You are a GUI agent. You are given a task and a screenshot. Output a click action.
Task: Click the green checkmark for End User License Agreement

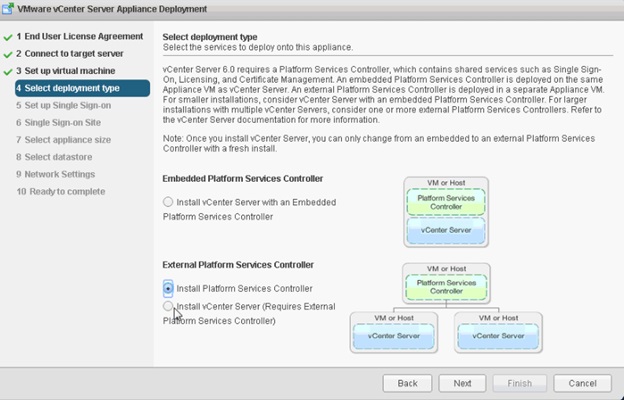[x=8, y=37]
